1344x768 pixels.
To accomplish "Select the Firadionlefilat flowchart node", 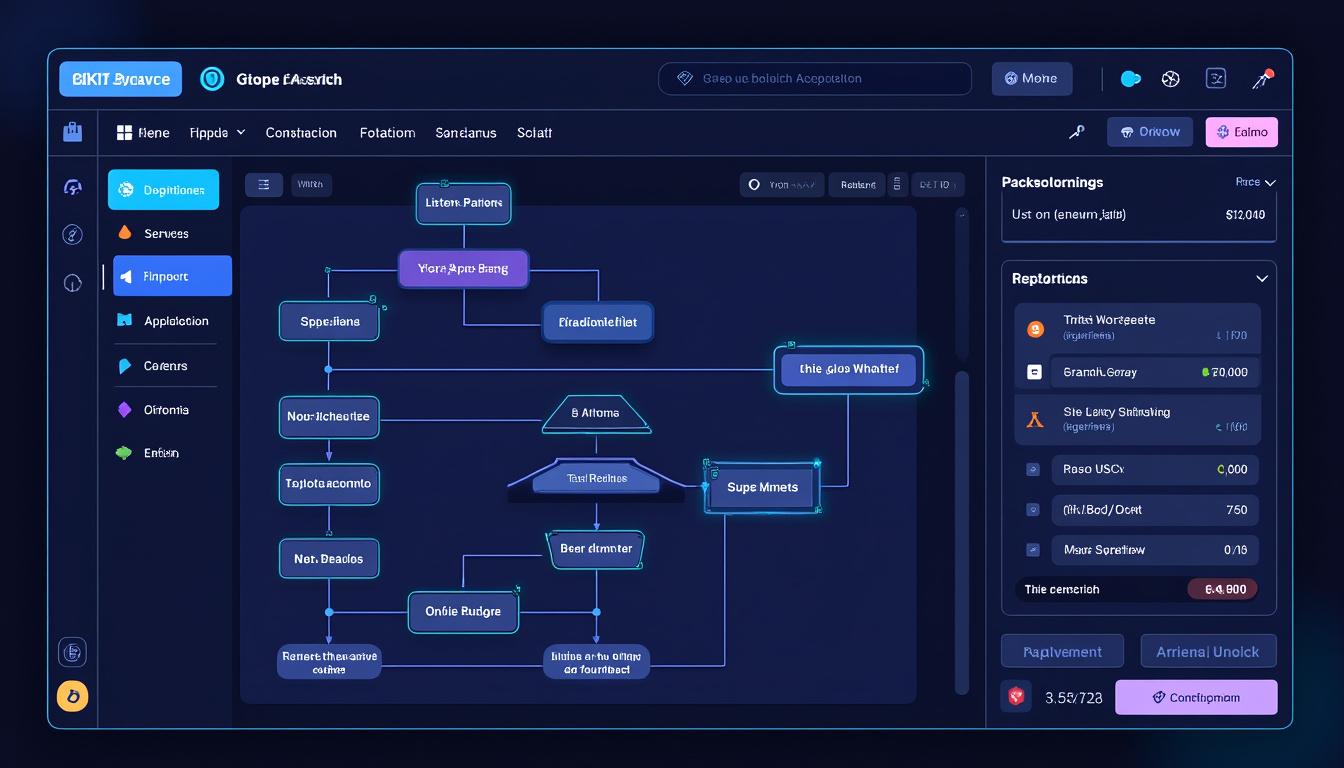I will point(597,322).
